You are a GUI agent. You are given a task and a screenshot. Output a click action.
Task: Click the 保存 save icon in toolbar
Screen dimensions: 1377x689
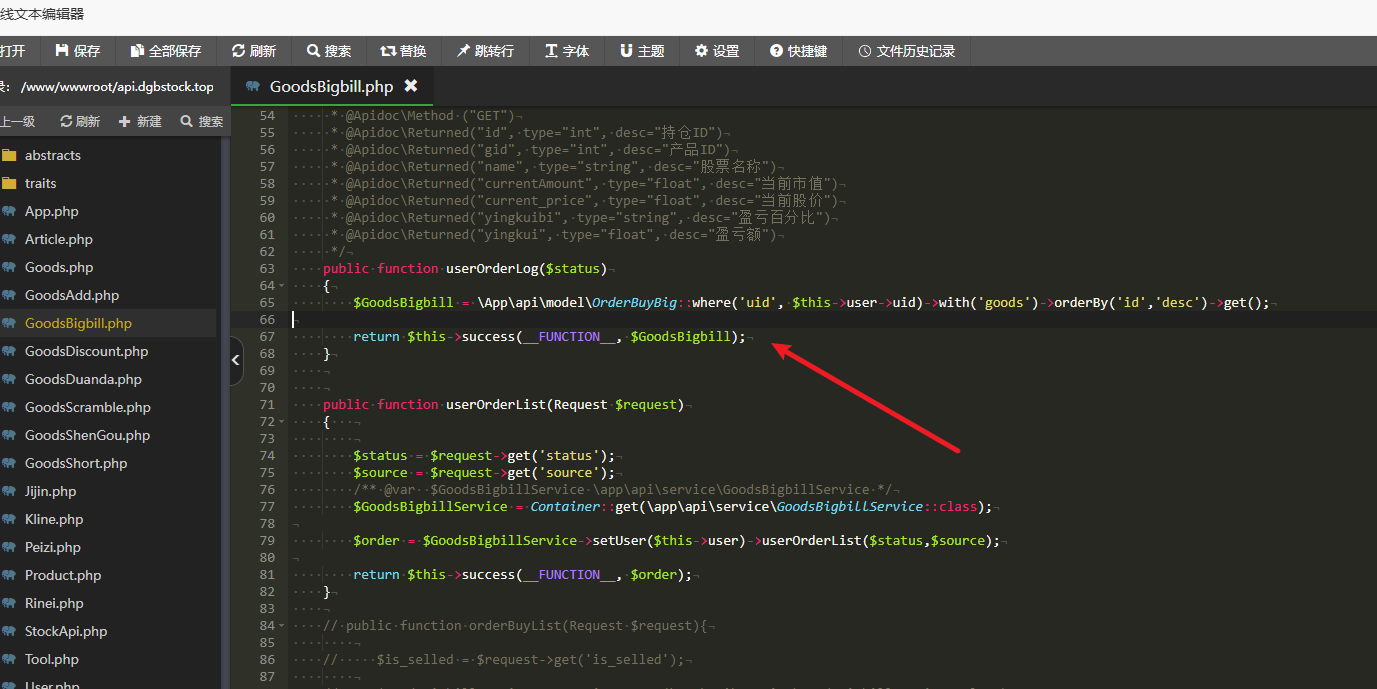(x=62, y=51)
